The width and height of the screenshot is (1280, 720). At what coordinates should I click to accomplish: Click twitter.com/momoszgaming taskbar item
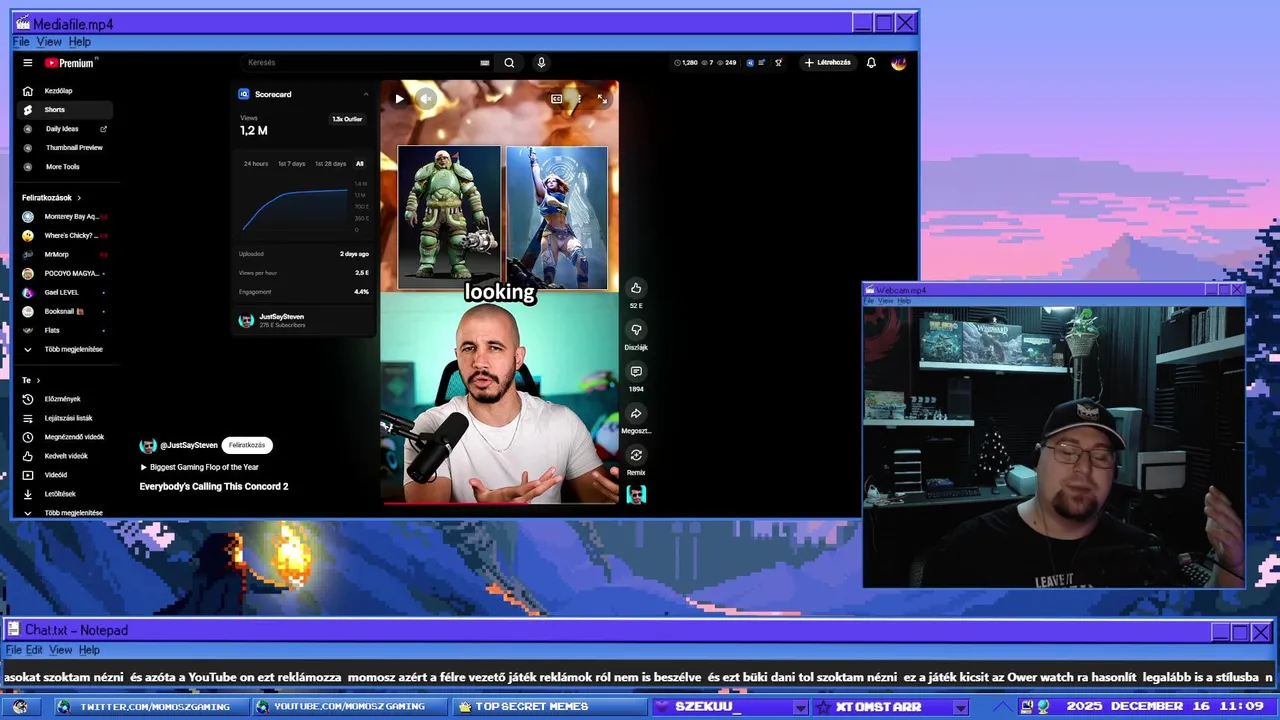point(149,707)
